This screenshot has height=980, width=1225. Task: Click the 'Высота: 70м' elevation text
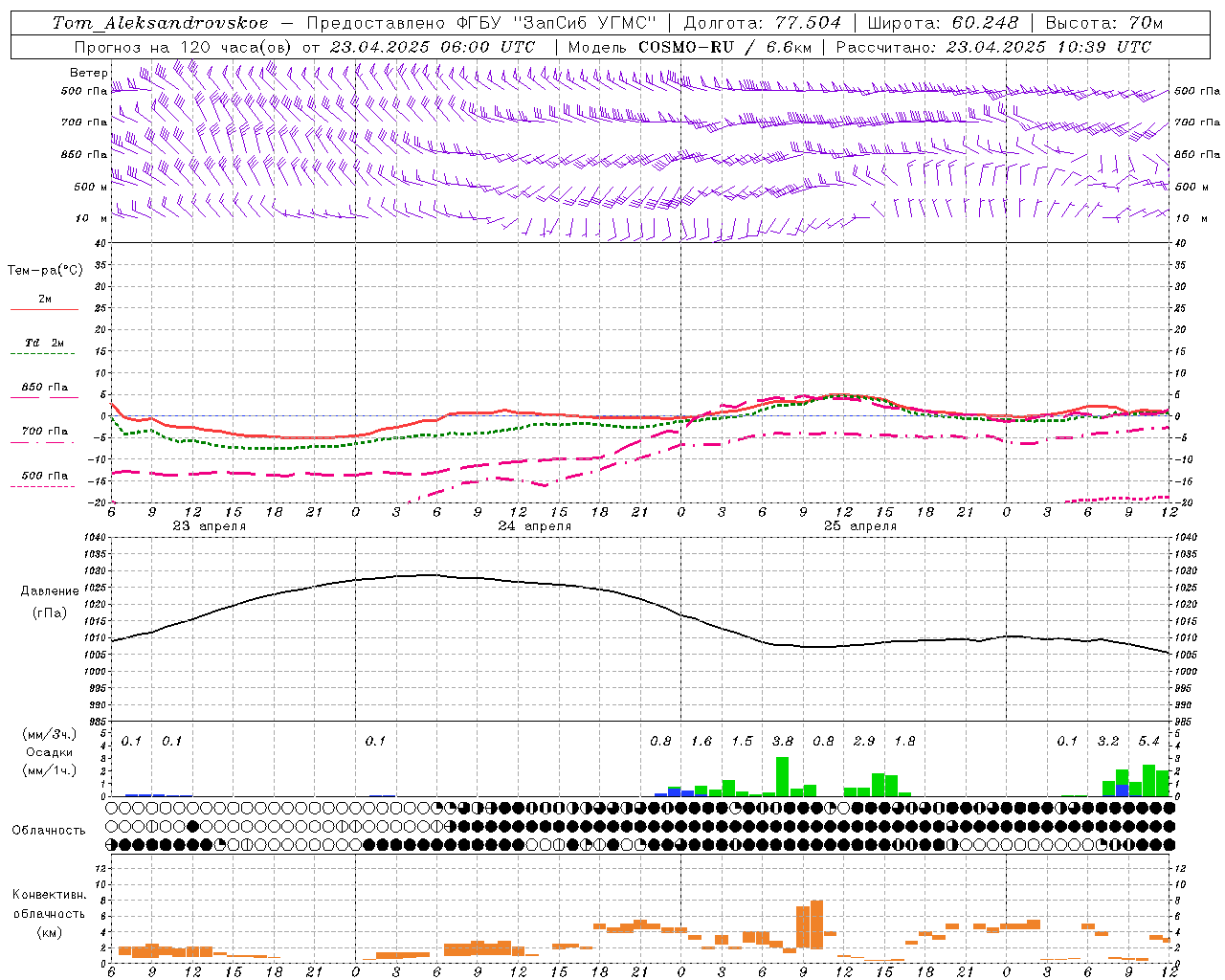coord(1104,22)
